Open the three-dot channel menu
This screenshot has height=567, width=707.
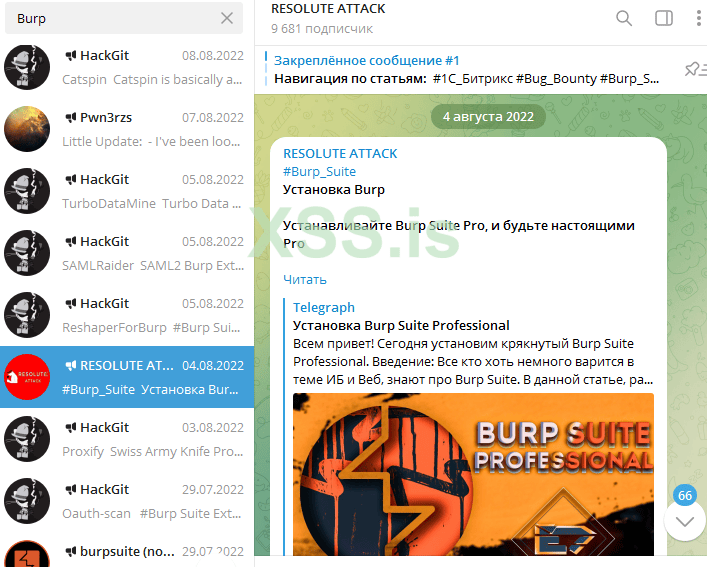tap(698, 18)
